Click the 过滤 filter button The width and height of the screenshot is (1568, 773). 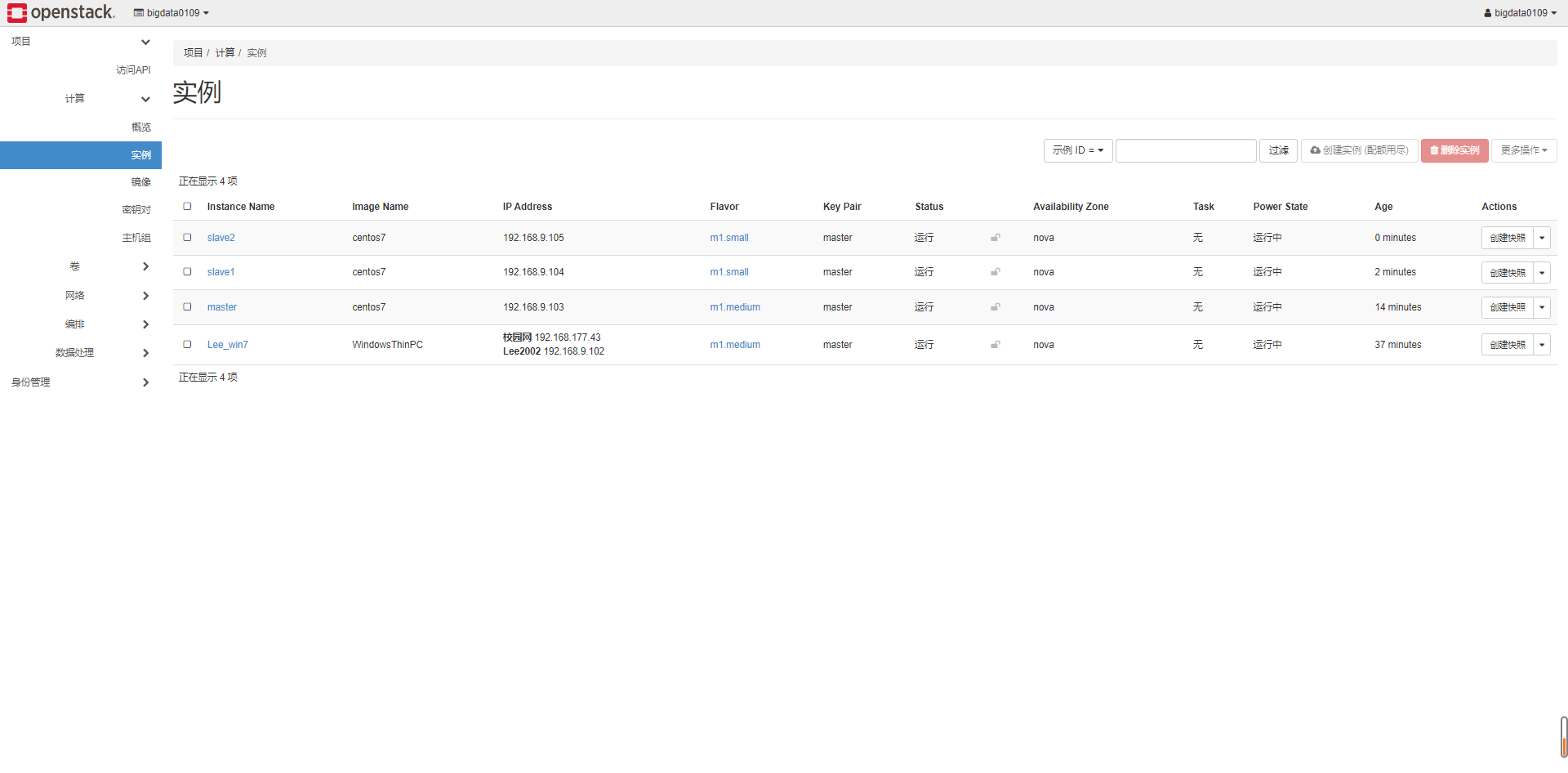pos(1278,150)
